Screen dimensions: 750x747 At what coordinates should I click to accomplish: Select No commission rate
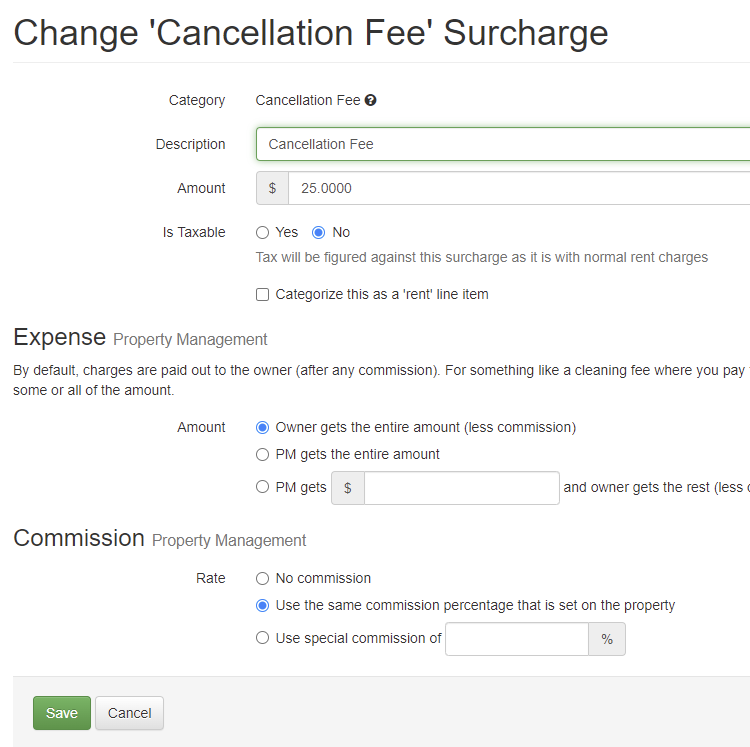262,579
